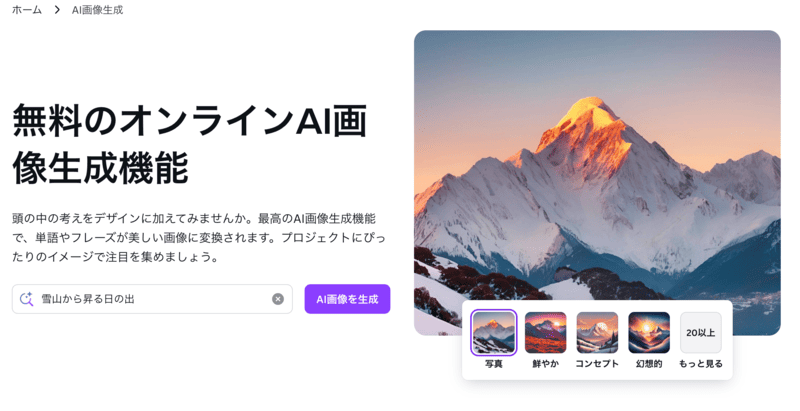800x411 pixels.
Task: Open the AI画像生成 breadcrumb item
Action: pos(97,10)
